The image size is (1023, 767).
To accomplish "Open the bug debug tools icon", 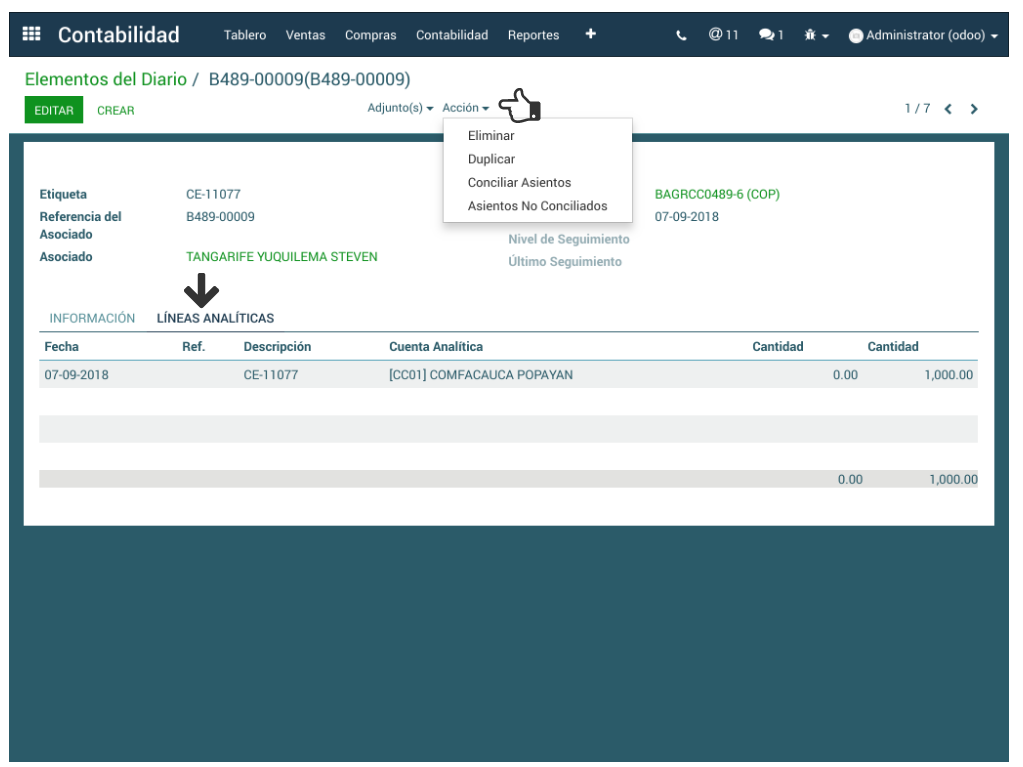I will pos(816,35).
